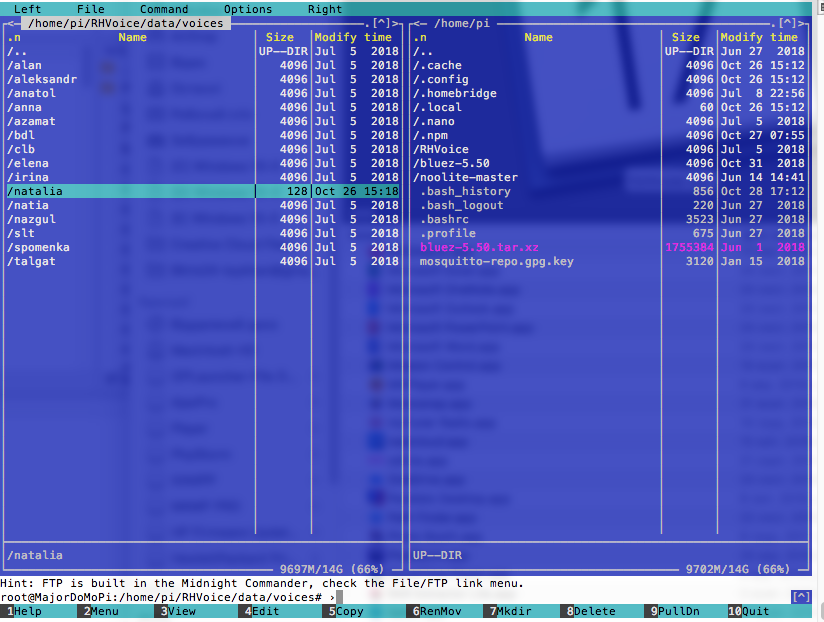The image size is (824, 622).
Task: Toggle command line history [^] button
Action: coord(801,597)
